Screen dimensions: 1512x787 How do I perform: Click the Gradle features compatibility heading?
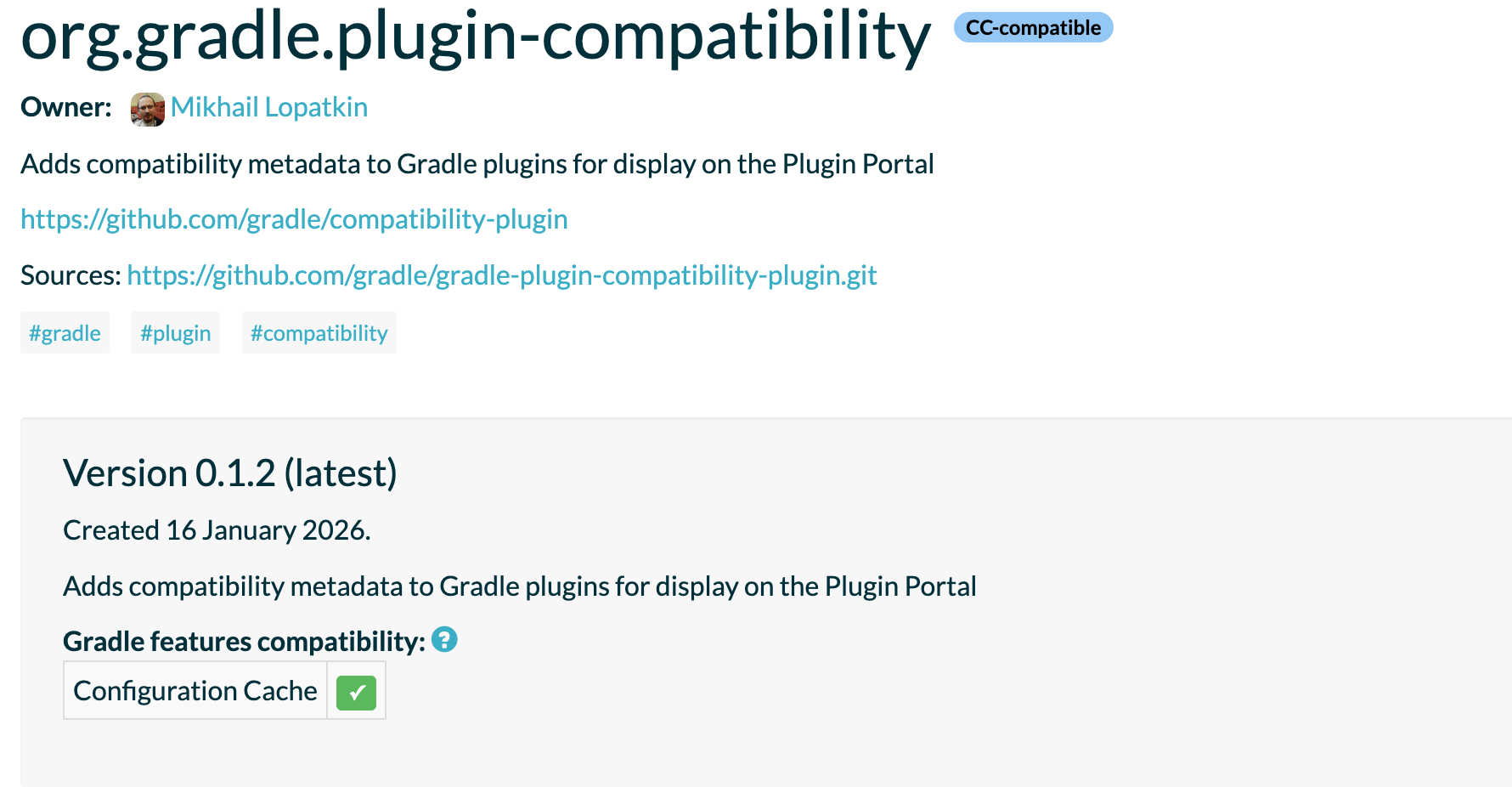point(244,642)
